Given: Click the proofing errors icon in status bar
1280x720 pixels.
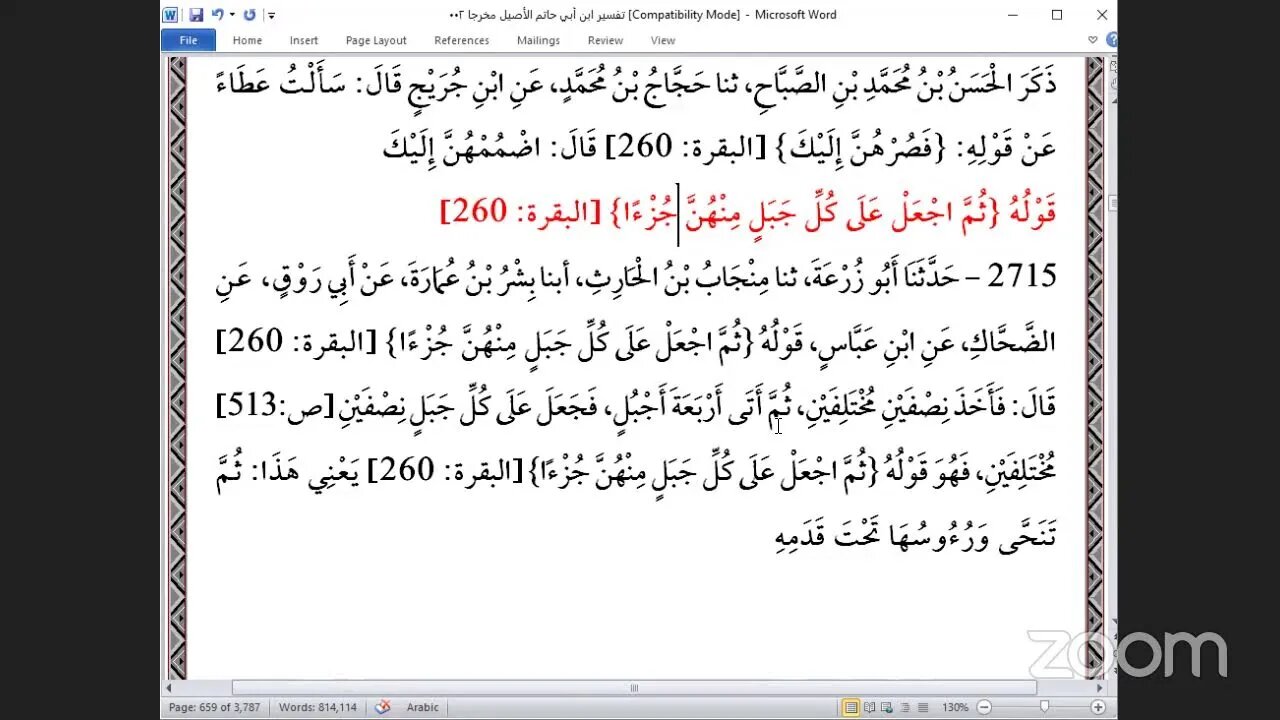Looking at the screenshot, I should coord(382,707).
